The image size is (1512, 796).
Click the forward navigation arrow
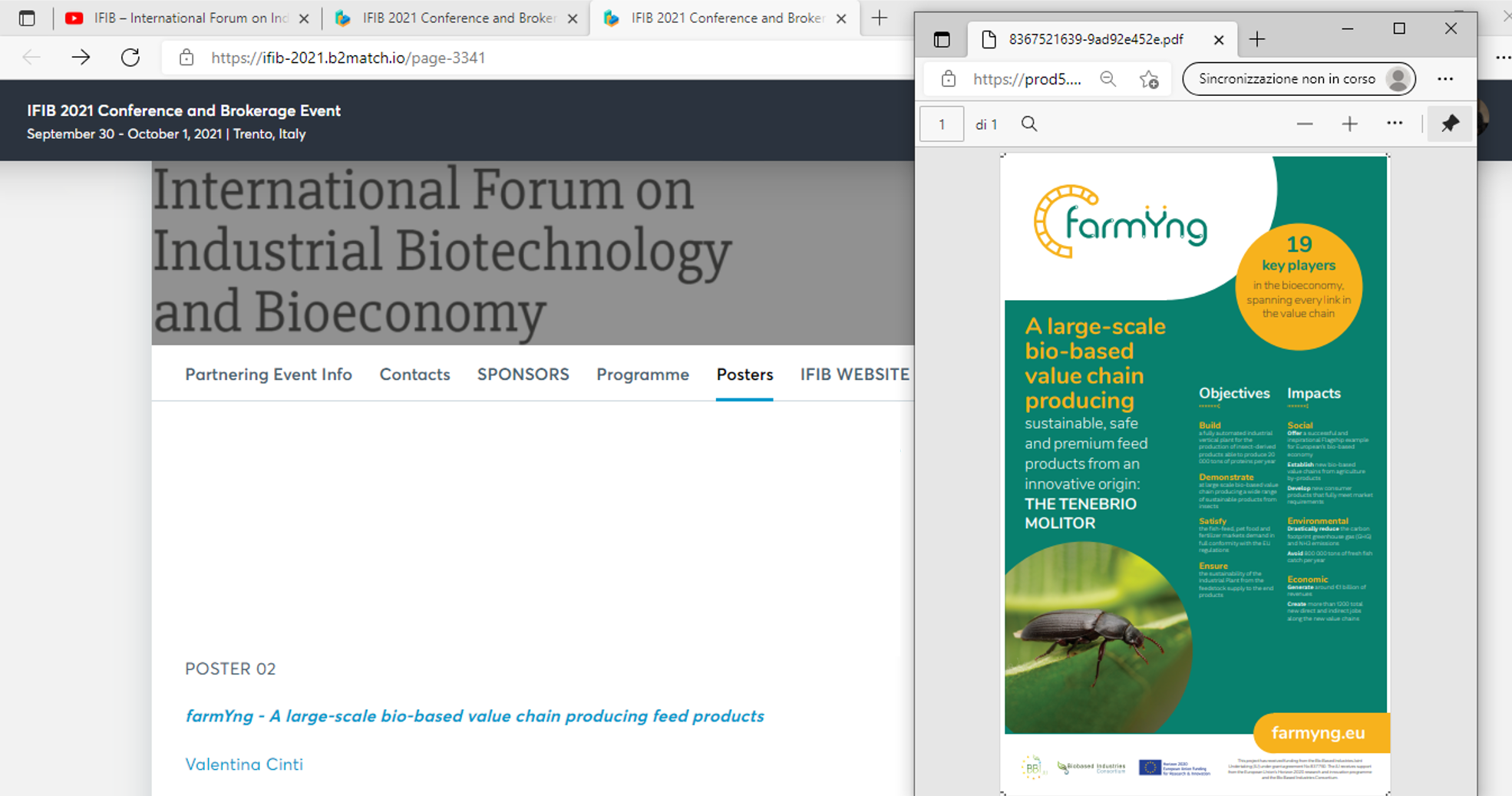[81, 58]
